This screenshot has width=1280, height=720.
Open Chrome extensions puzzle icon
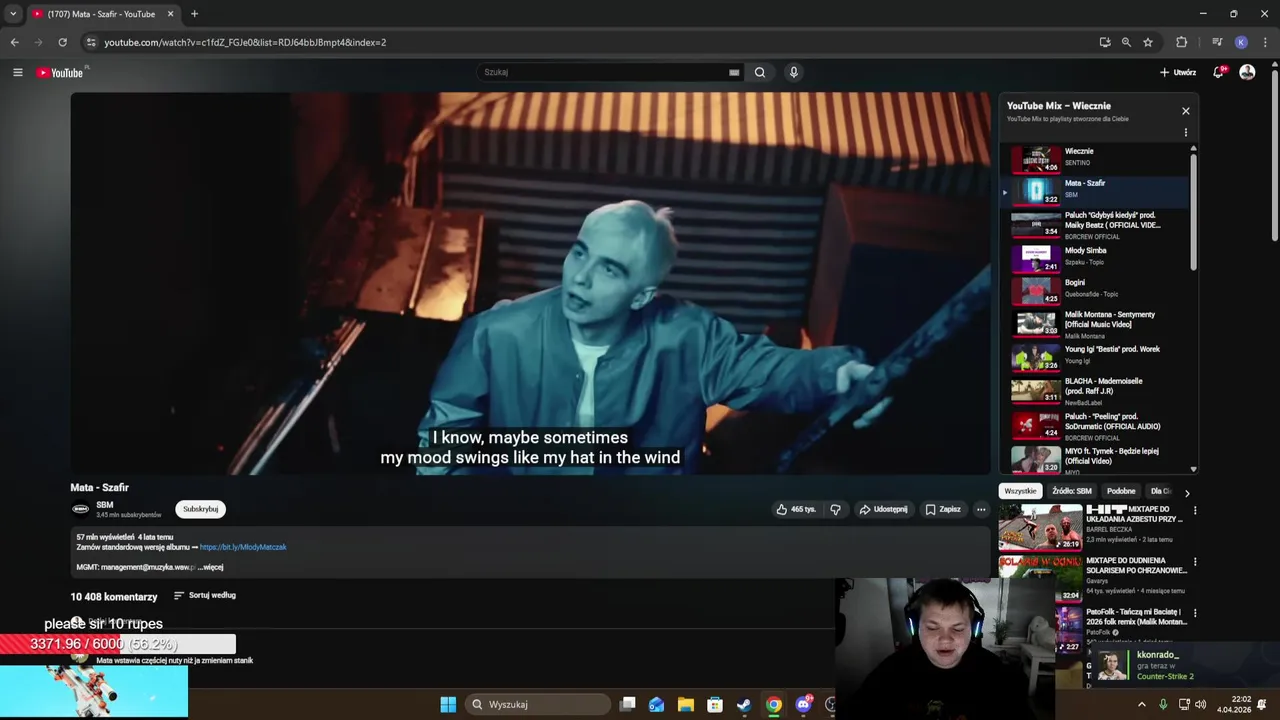coord(1182,42)
